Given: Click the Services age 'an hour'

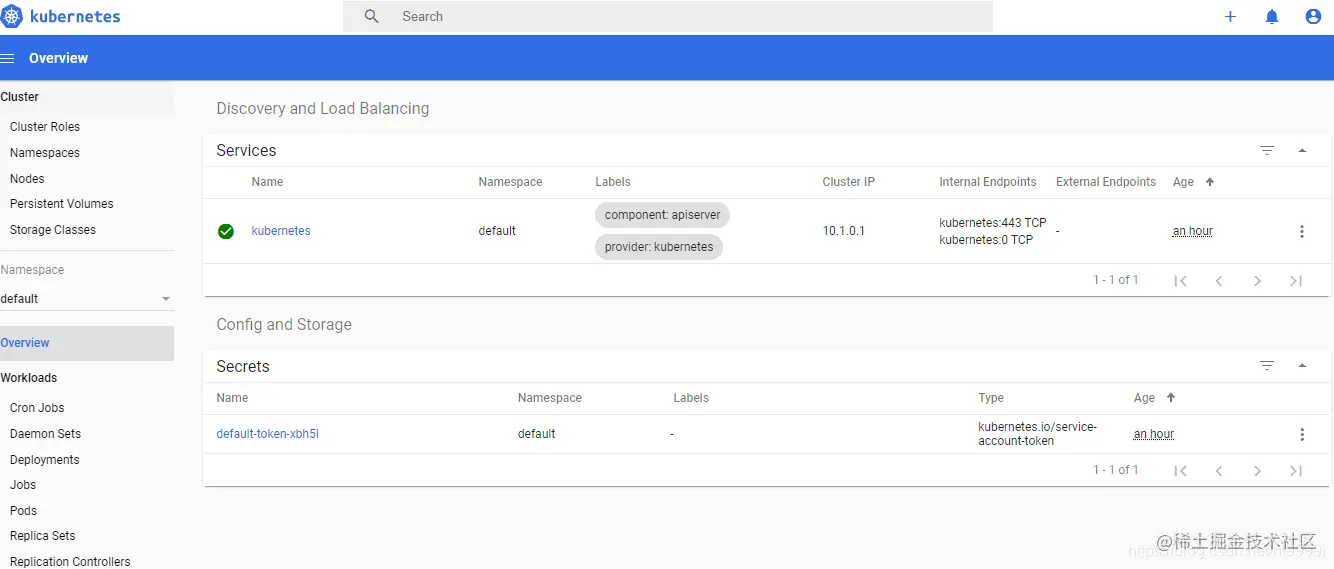Looking at the screenshot, I should coord(1193,231).
